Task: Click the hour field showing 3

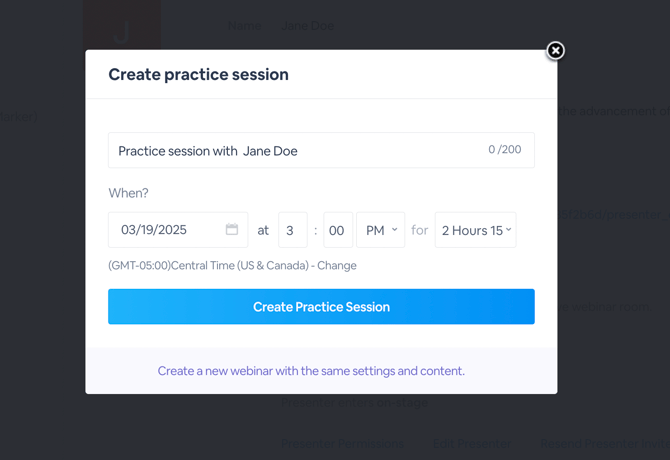Action: [292, 230]
